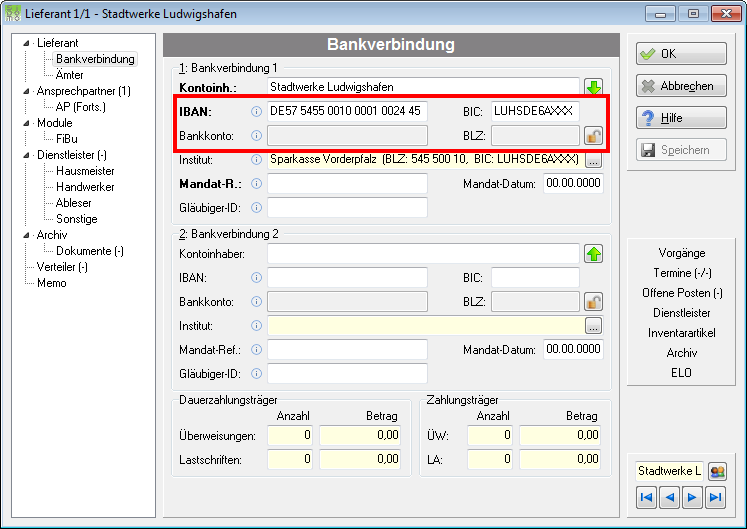The height and width of the screenshot is (529, 747).
Task: Click BIC field with LUHSDE6AXXX
Action: [x=535, y=111]
